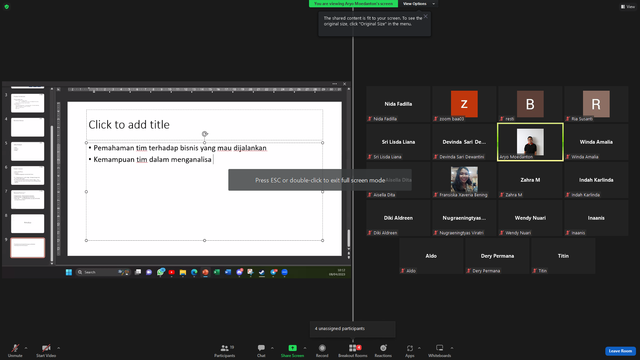Open the Chat panel
This screenshot has width=640, height=360.
pos(261,350)
